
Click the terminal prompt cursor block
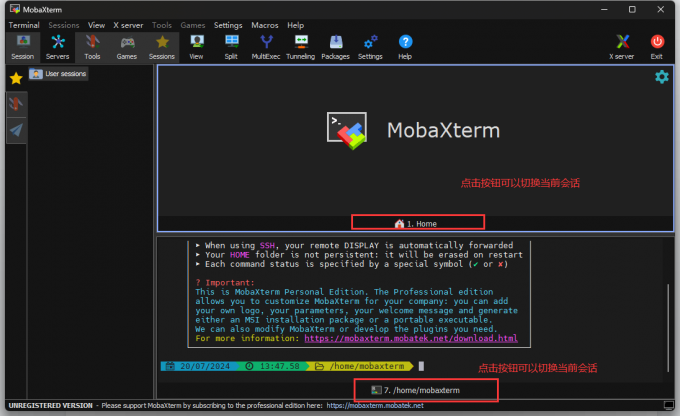point(421,366)
